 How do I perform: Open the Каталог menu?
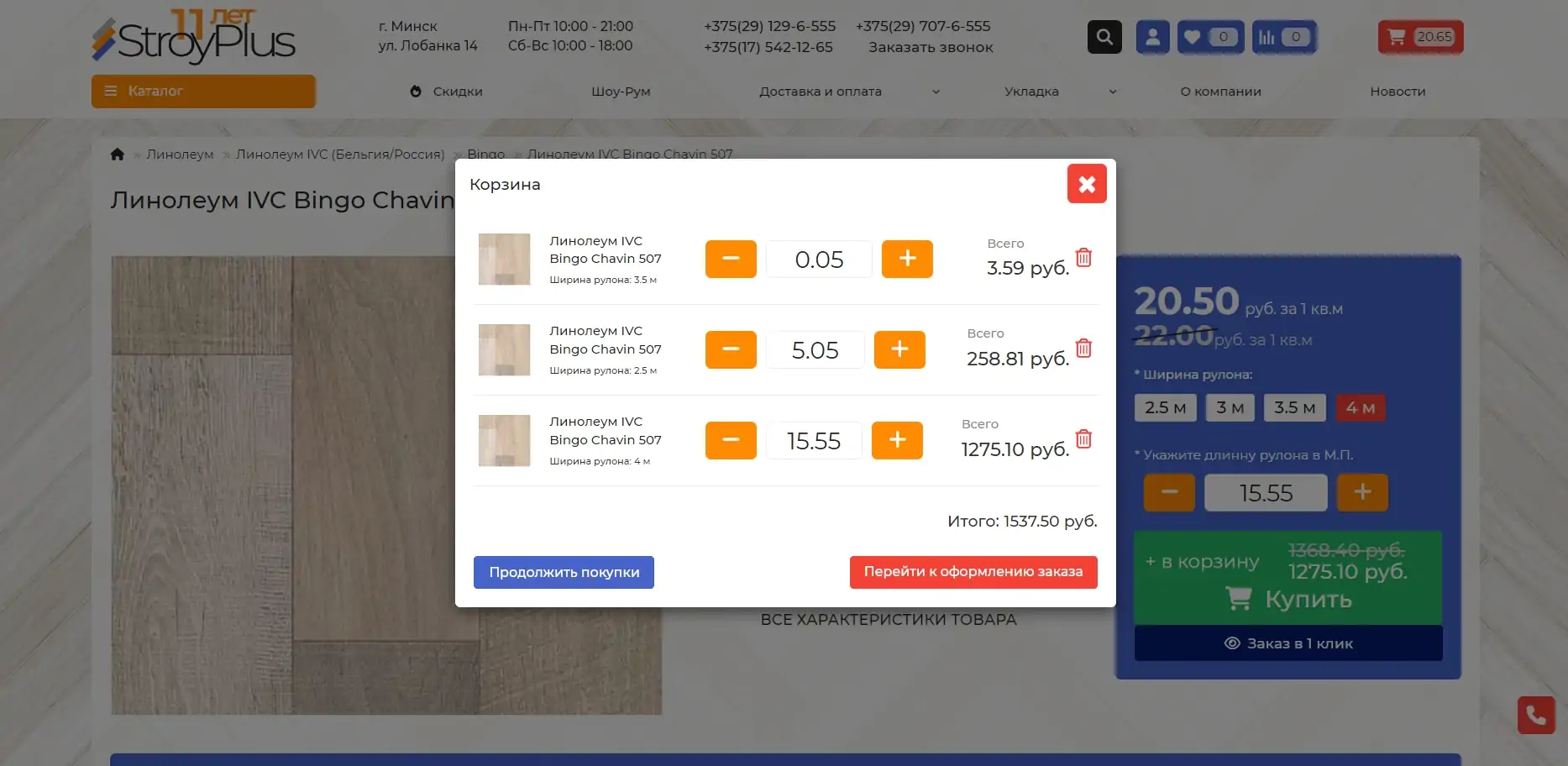click(x=203, y=92)
